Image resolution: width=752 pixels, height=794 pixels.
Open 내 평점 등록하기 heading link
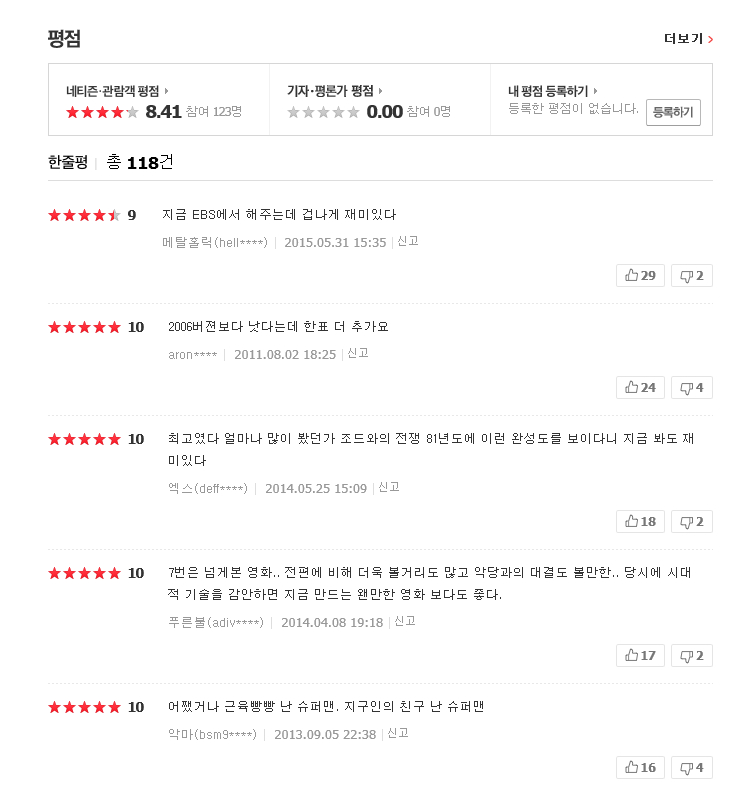tap(552, 91)
